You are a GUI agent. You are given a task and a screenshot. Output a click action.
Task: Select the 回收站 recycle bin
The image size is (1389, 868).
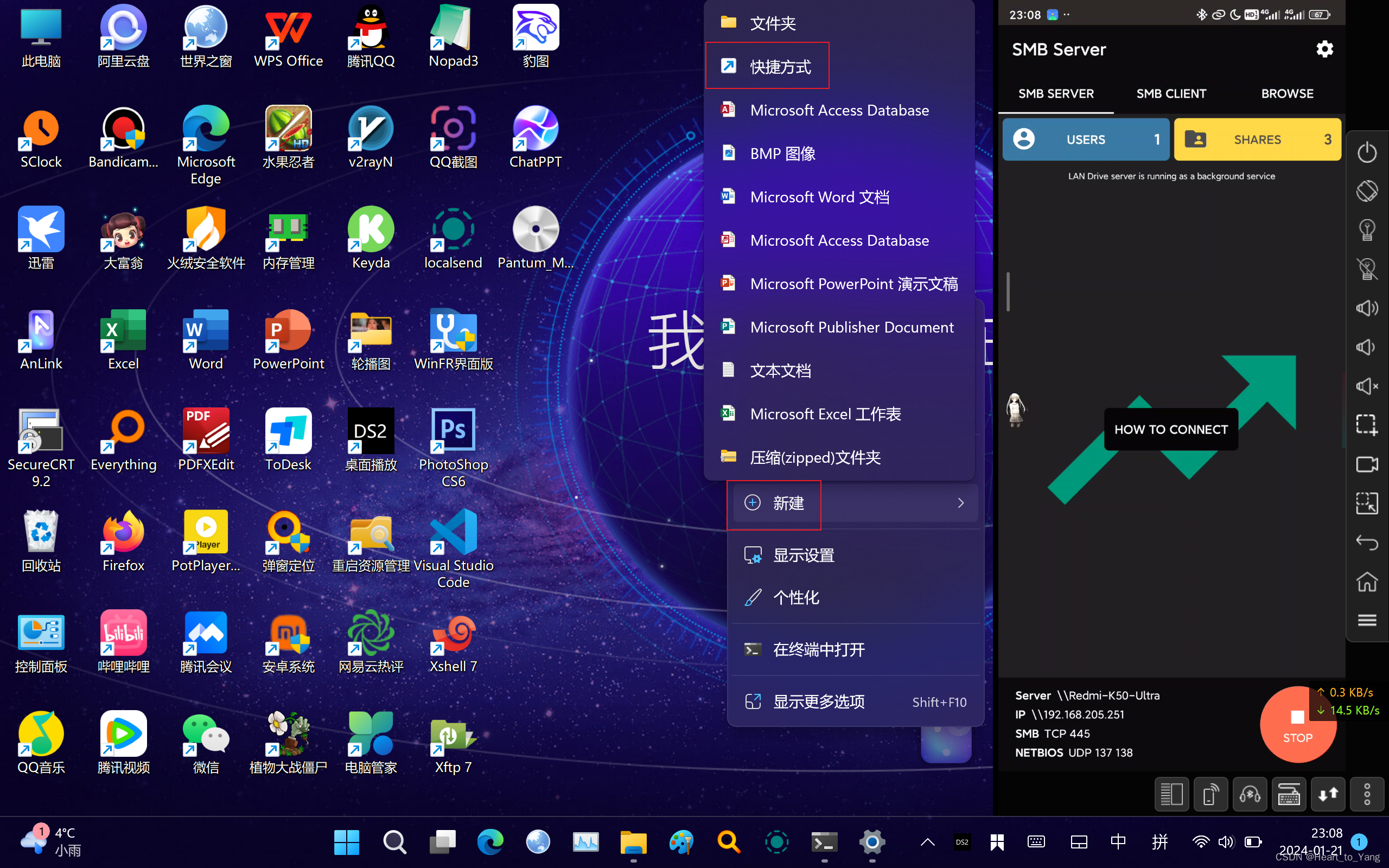click(41, 541)
